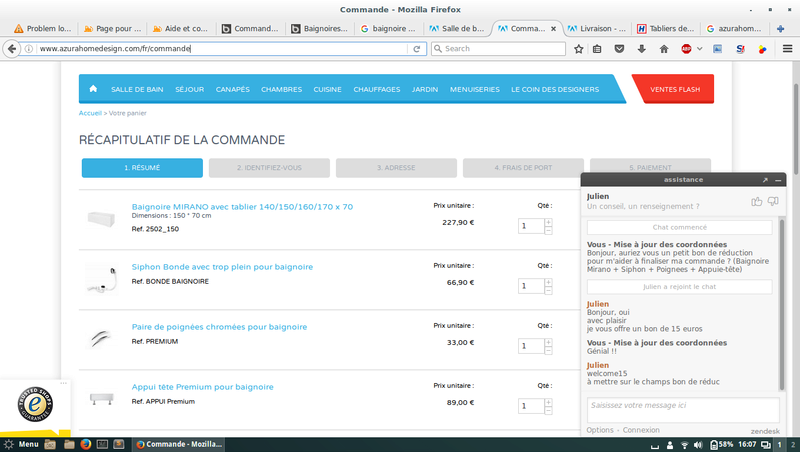The width and height of the screenshot is (800, 452).
Task: Open the Menu button in taskbar
Action: (21, 444)
